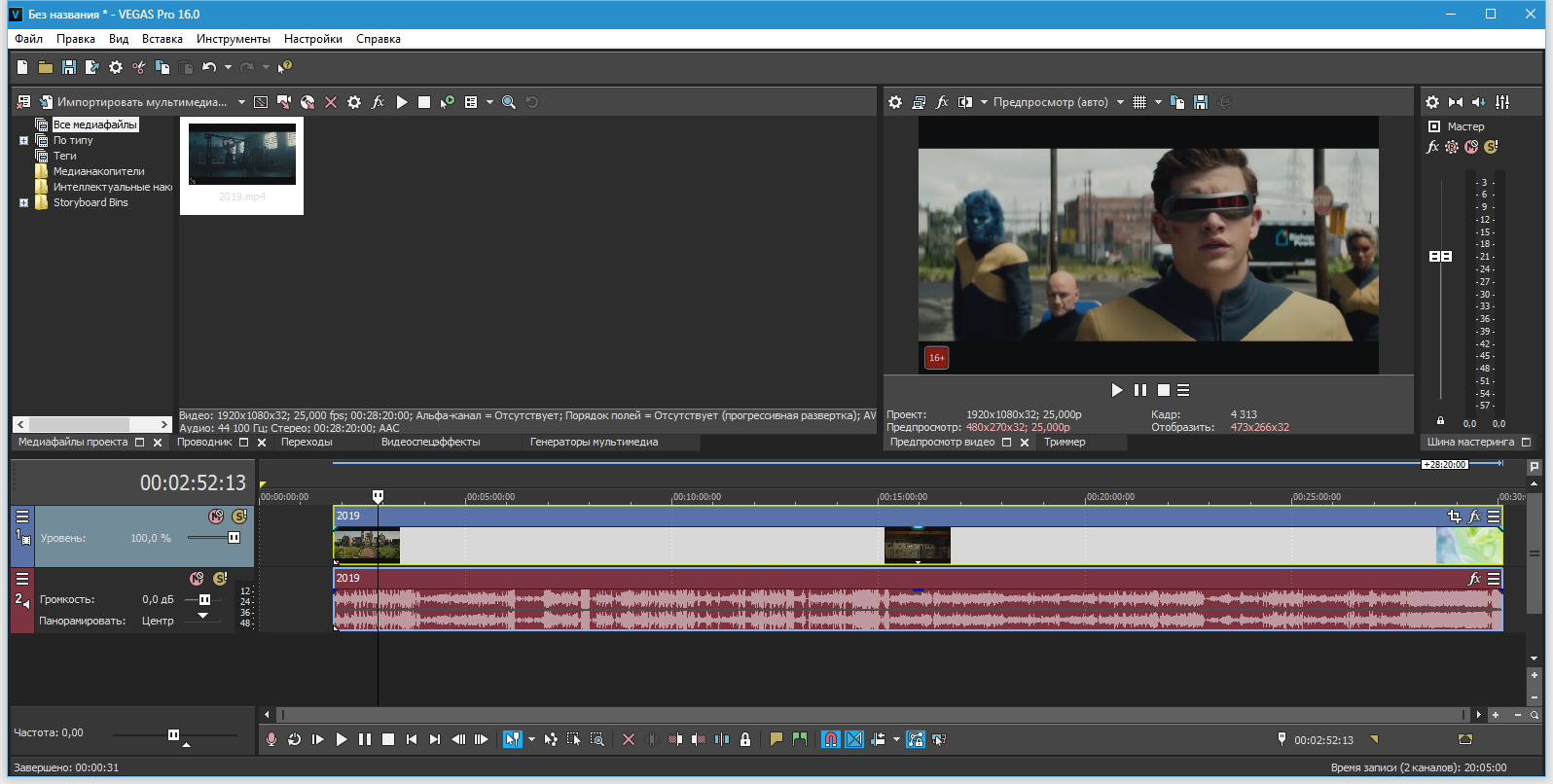Select 'Все медиафайлы' in the media tree

click(94, 125)
